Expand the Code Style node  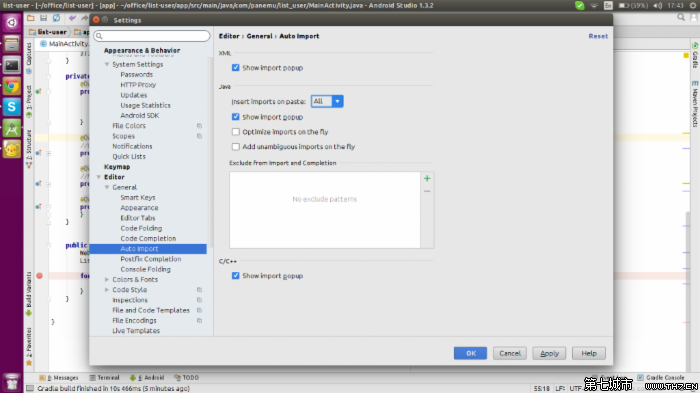coord(107,290)
